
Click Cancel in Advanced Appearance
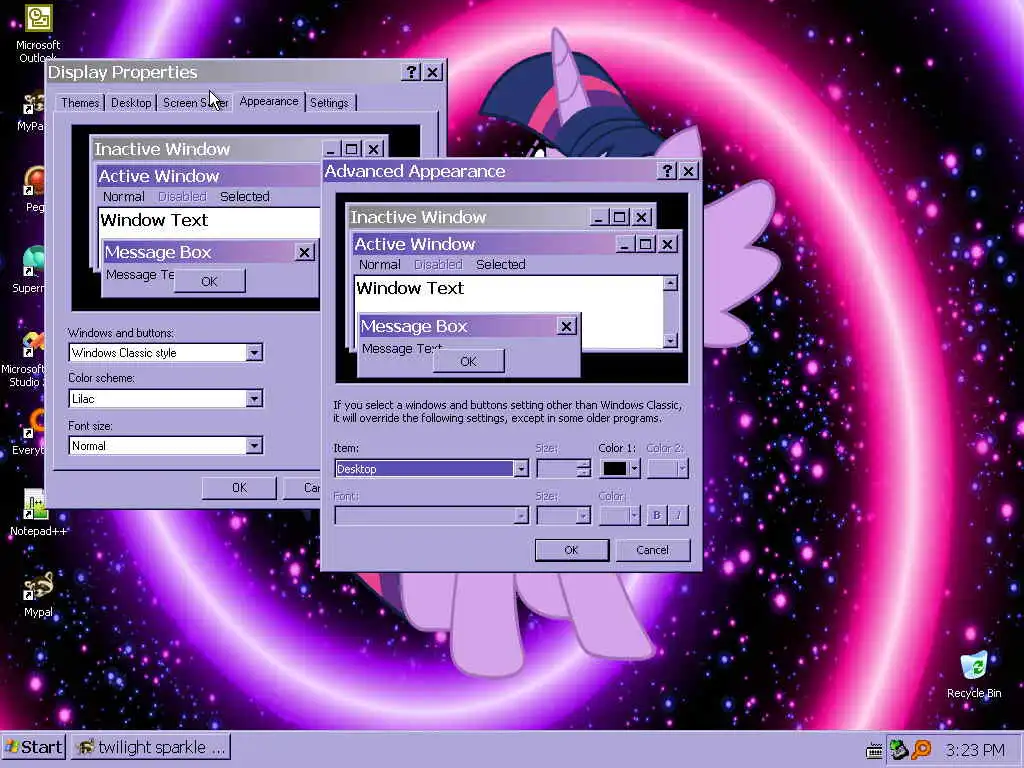652,550
